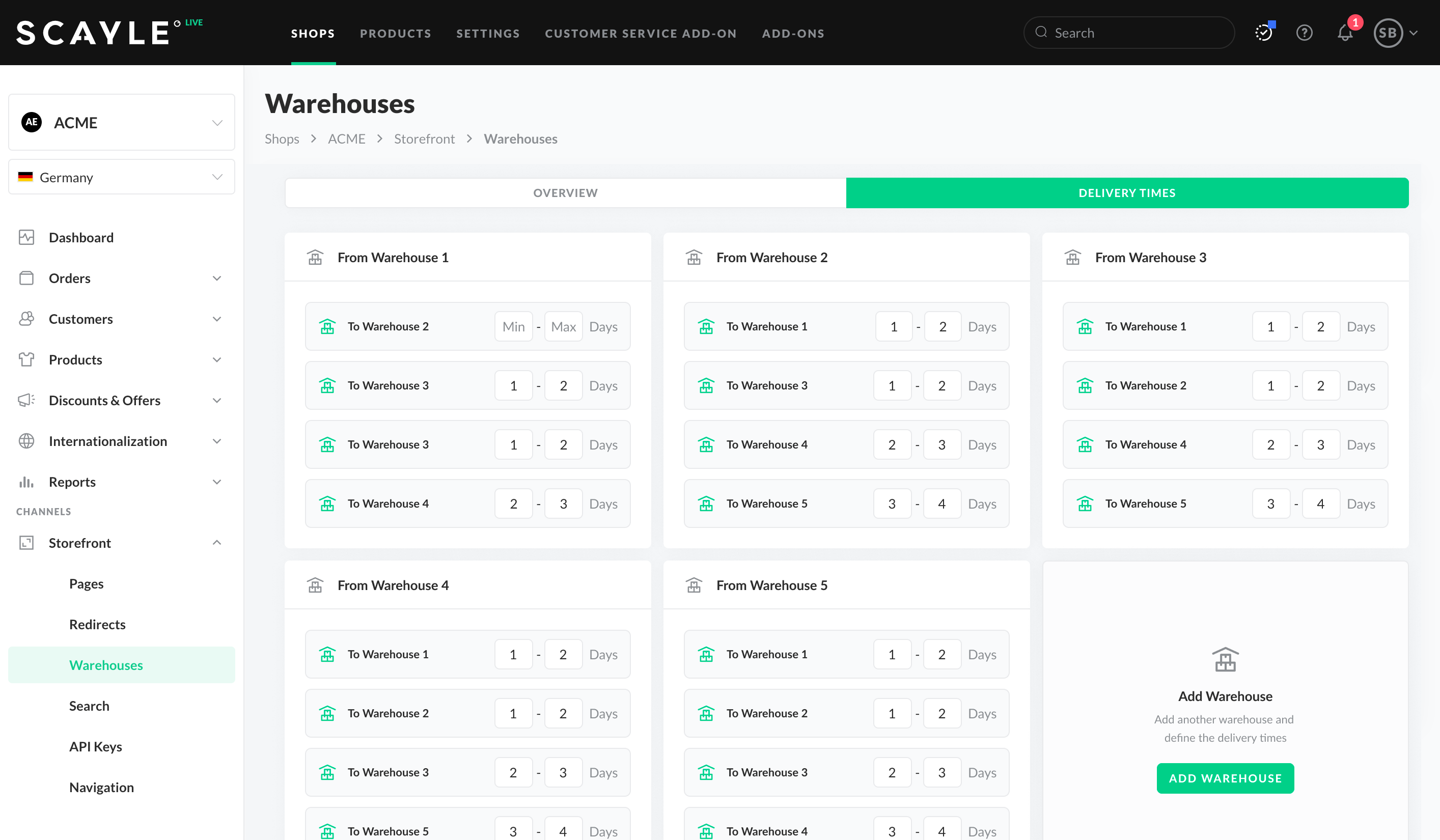Collapse the Storefront sidebar section
The height and width of the screenshot is (840, 1440).
216,543
